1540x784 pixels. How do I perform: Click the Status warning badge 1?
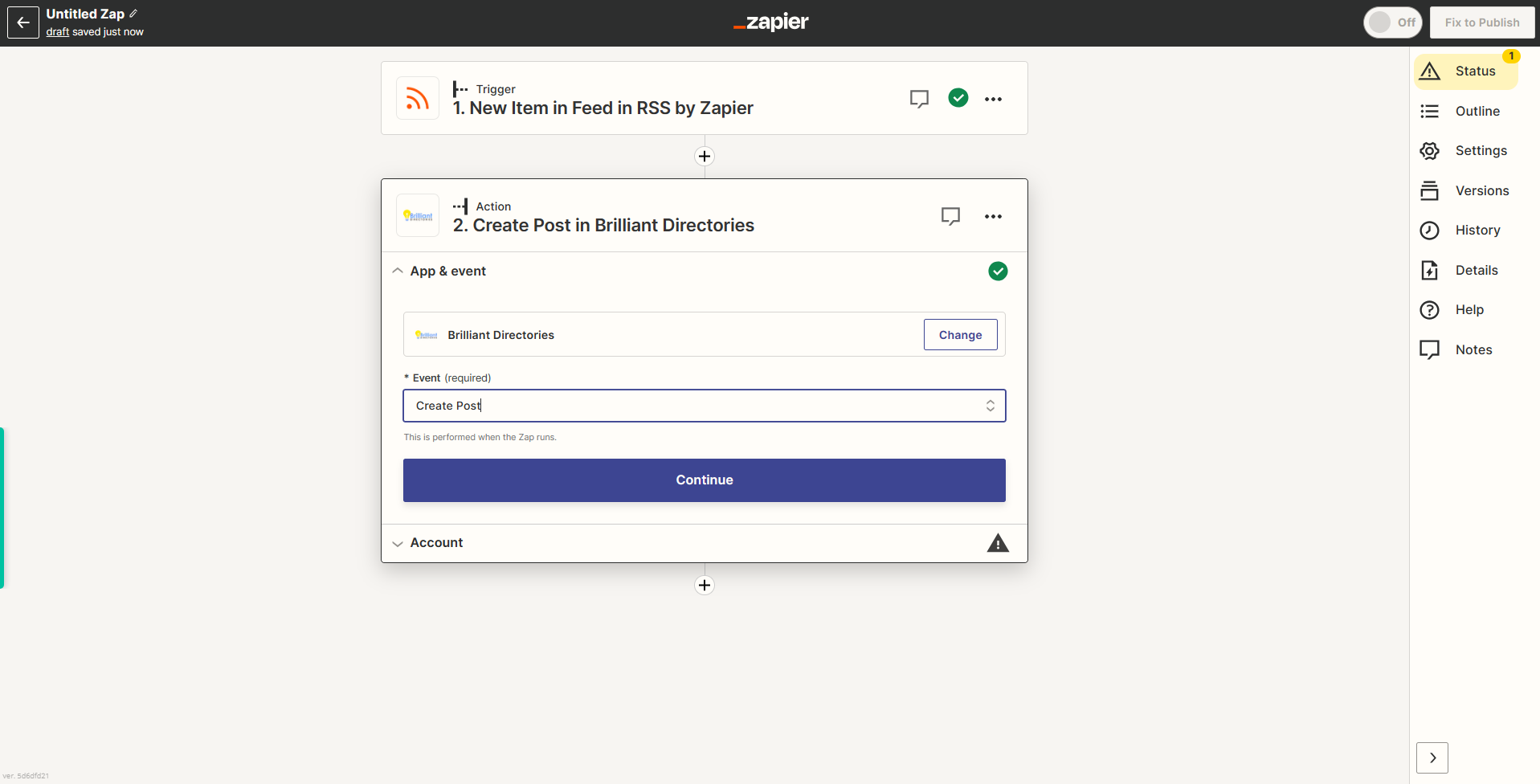(x=1511, y=56)
